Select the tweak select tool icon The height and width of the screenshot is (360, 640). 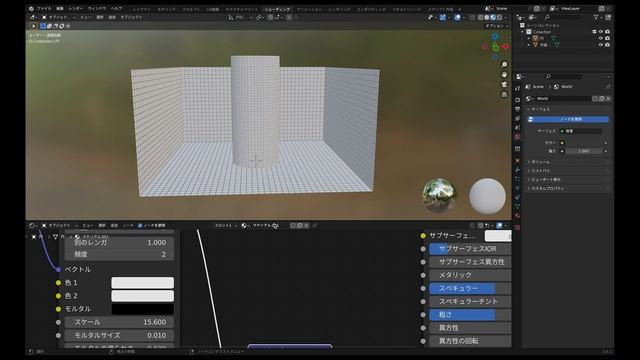tap(33, 26)
